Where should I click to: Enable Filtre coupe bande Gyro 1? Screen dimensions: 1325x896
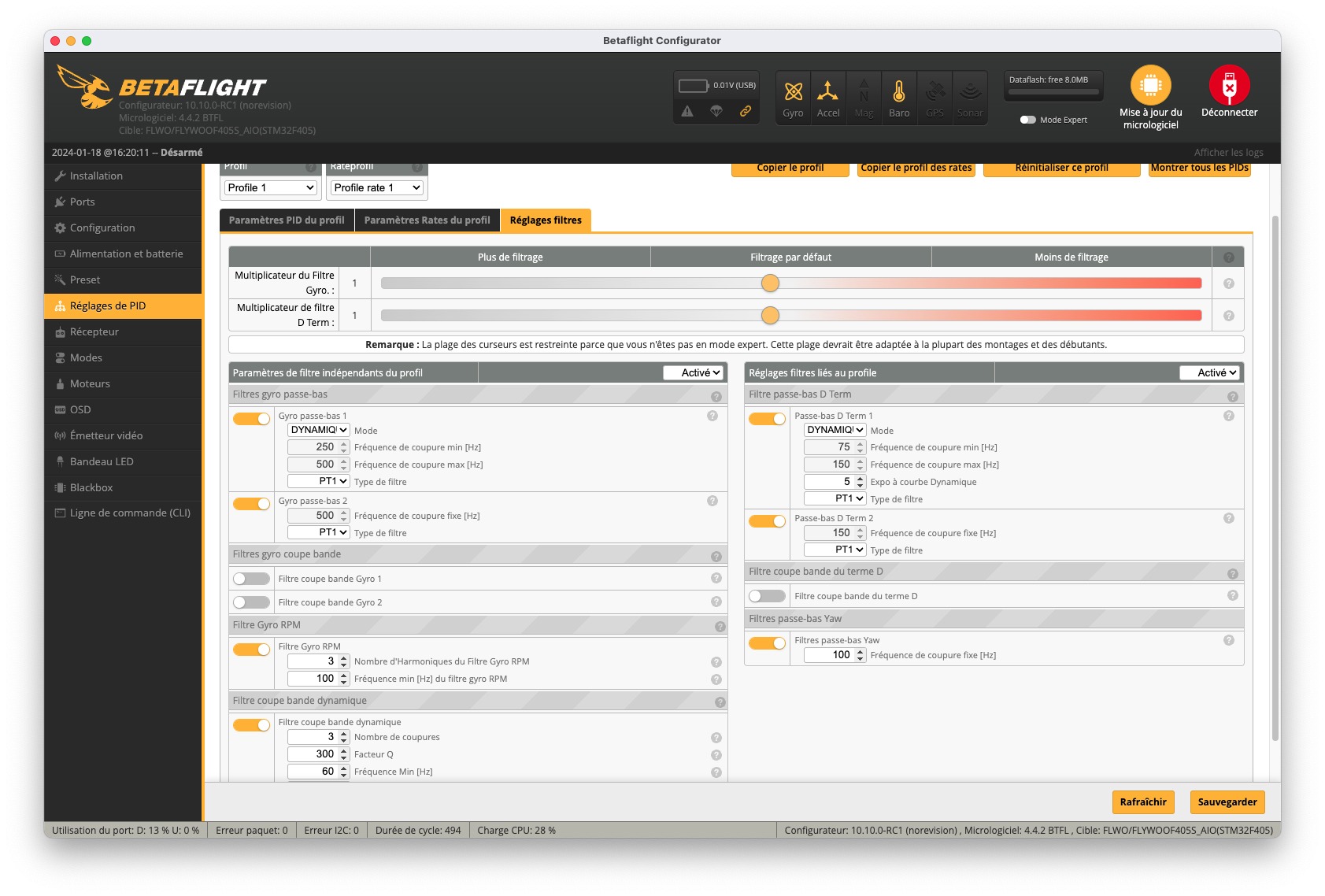tap(251, 579)
